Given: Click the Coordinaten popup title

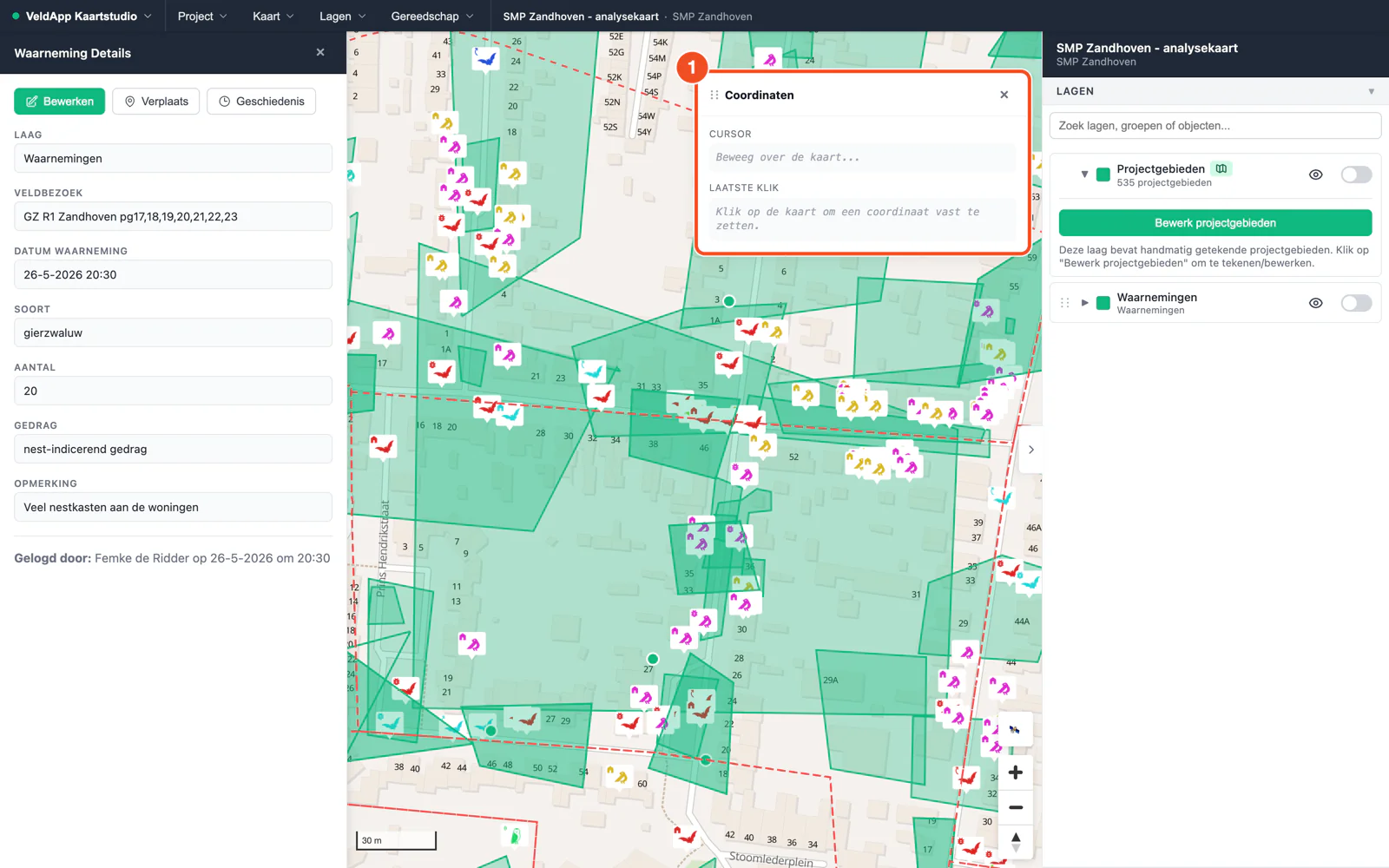Looking at the screenshot, I should click(x=759, y=95).
